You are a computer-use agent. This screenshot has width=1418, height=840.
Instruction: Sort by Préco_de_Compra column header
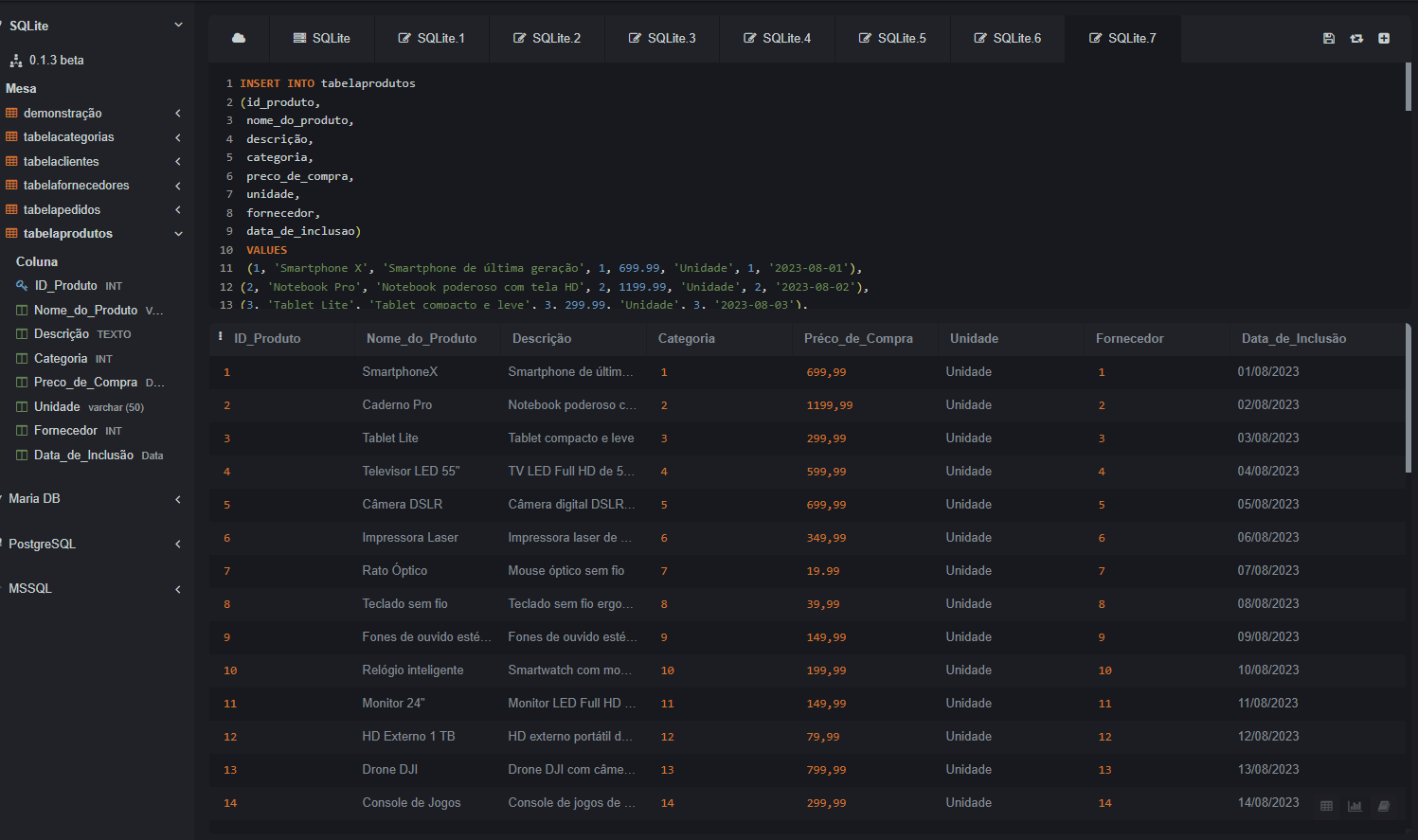tap(858, 338)
